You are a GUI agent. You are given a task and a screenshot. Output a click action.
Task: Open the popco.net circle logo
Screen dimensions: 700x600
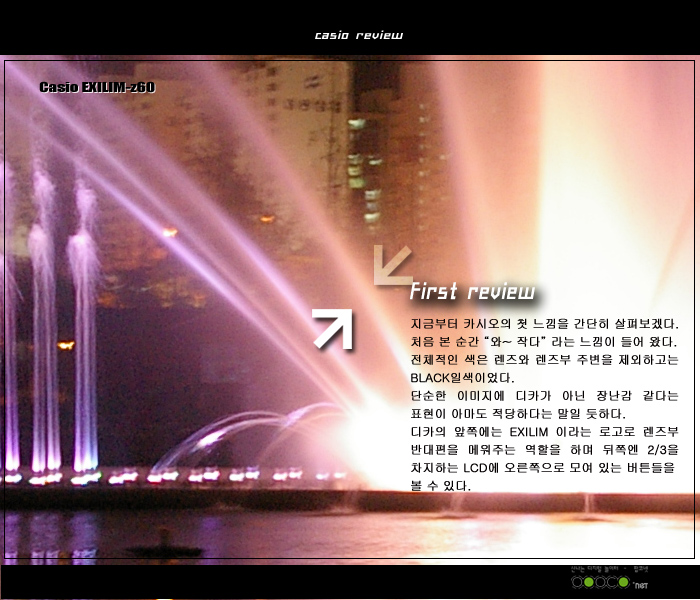coord(600,582)
